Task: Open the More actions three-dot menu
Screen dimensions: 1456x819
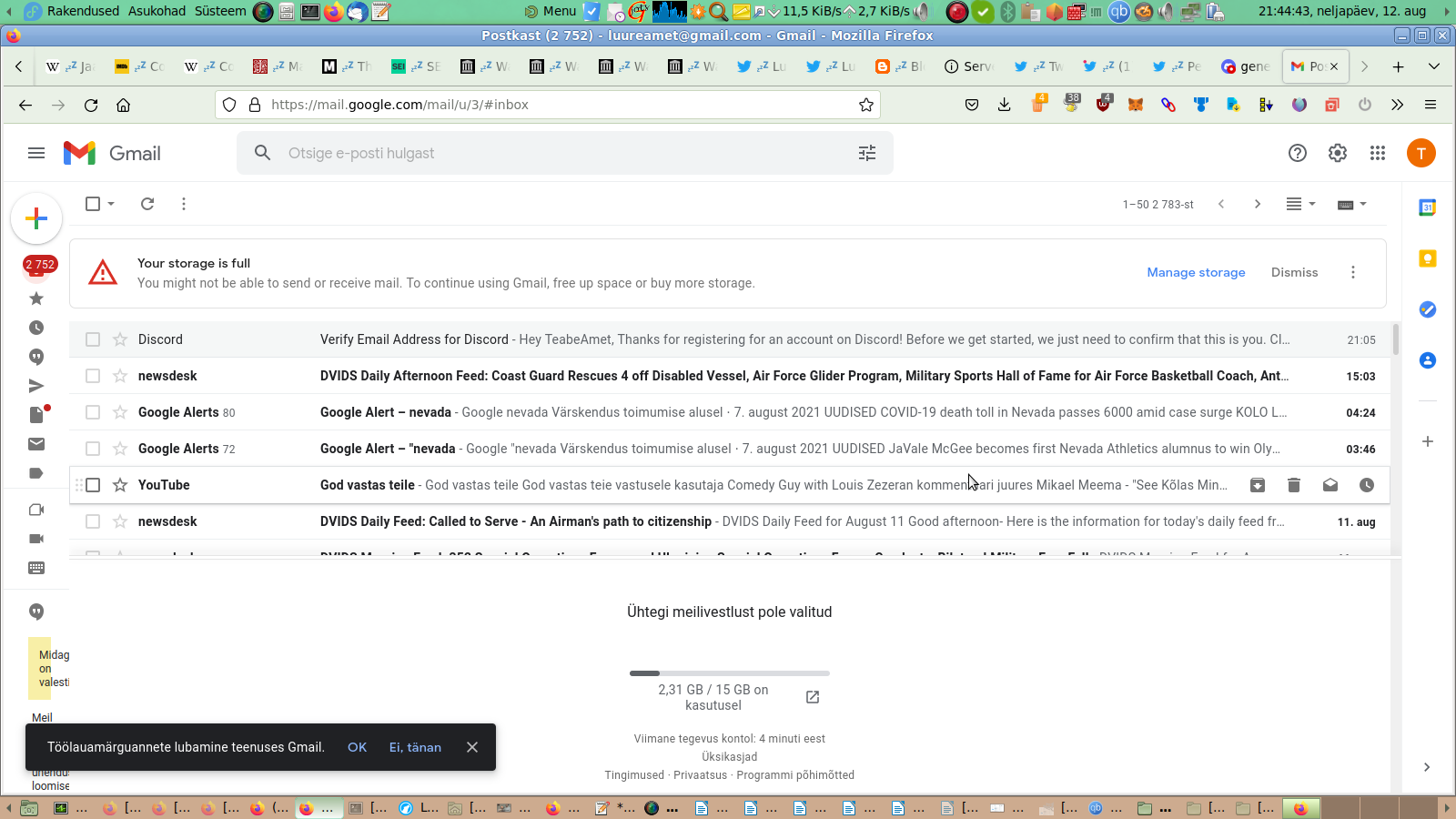Action: 184,204
